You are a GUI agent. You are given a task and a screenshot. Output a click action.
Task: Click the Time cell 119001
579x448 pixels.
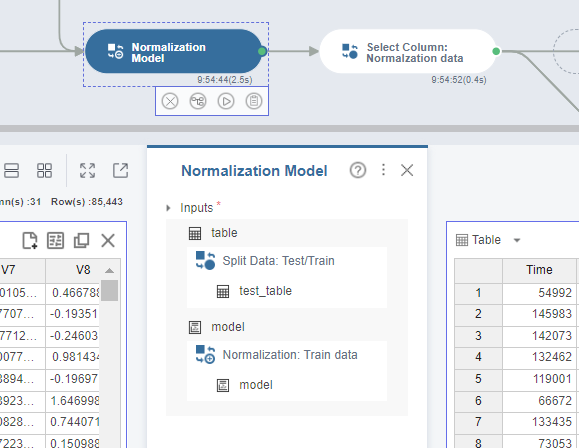click(539, 379)
